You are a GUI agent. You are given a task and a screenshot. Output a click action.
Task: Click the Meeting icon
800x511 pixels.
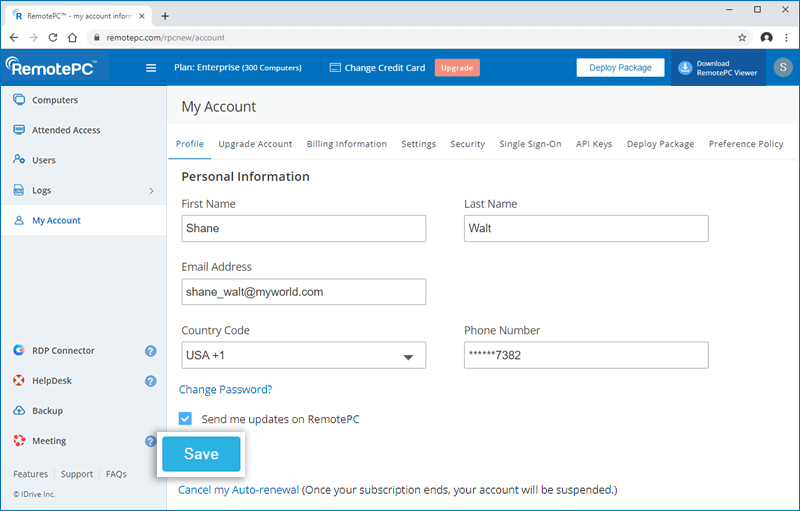coord(19,441)
